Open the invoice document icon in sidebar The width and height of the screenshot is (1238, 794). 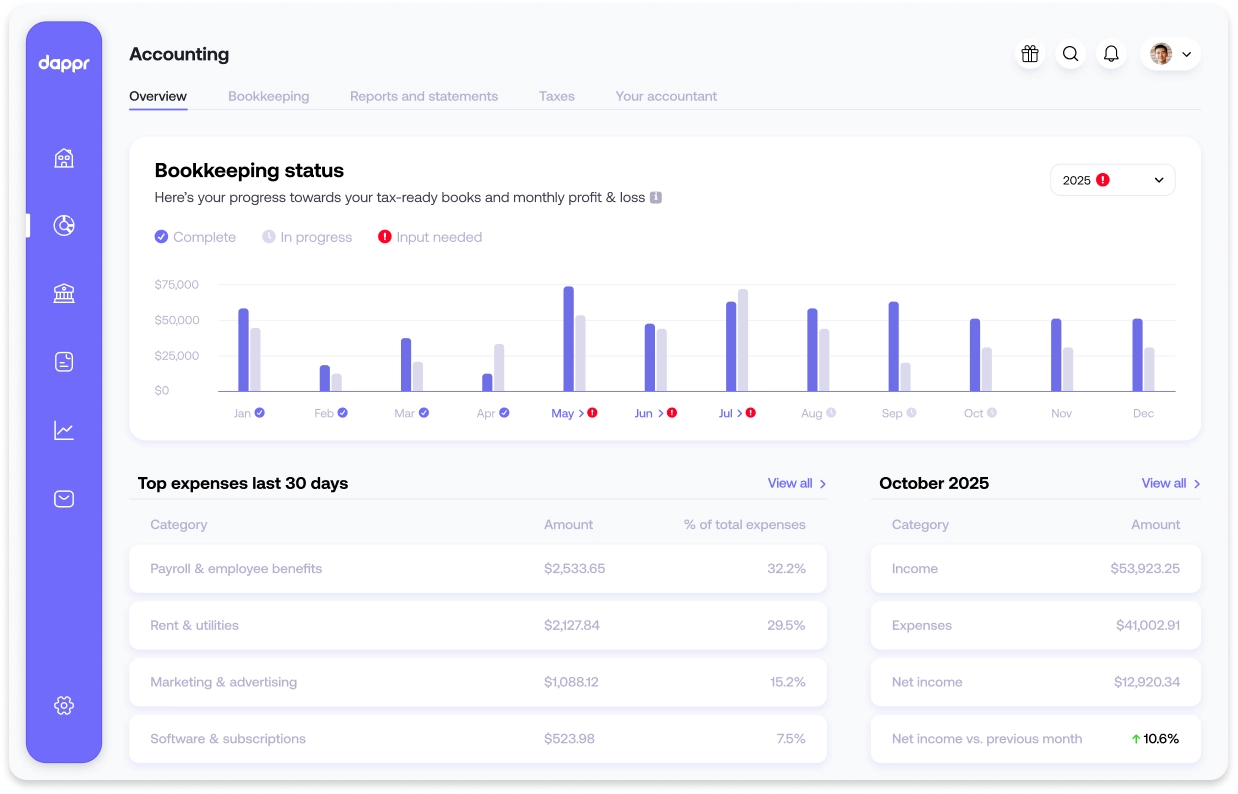point(64,362)
